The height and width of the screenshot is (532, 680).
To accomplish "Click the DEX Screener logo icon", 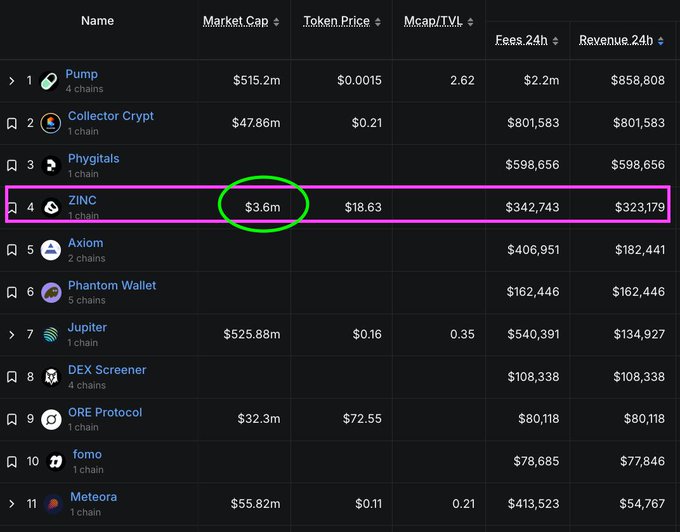I will click(51, 377).
